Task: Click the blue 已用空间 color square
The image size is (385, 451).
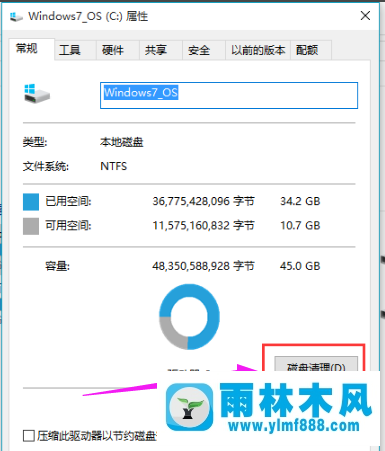Action: 31,202
